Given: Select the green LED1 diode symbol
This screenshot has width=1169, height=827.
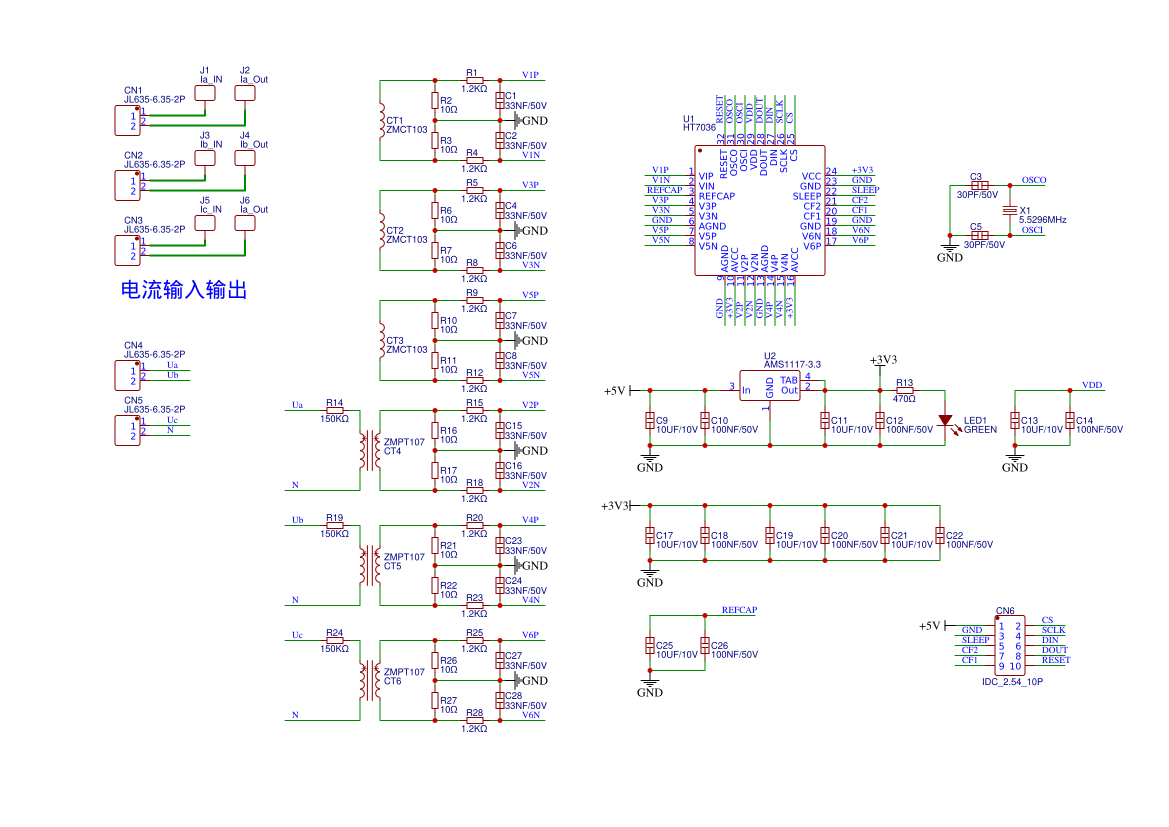Looking at the screenshot, I should tap(945, 421).
